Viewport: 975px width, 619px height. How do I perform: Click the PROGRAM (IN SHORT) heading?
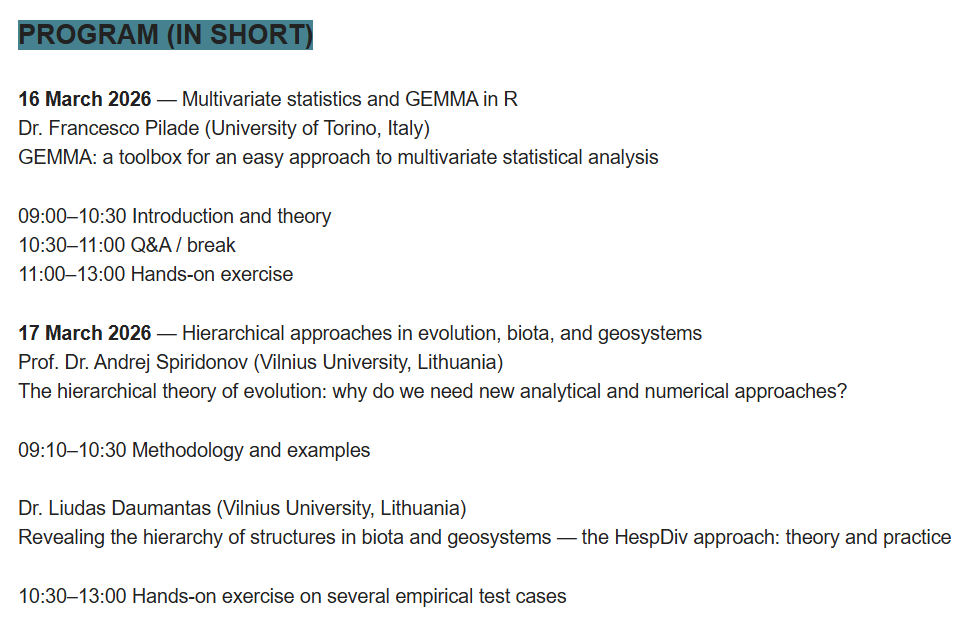[165, 34]
